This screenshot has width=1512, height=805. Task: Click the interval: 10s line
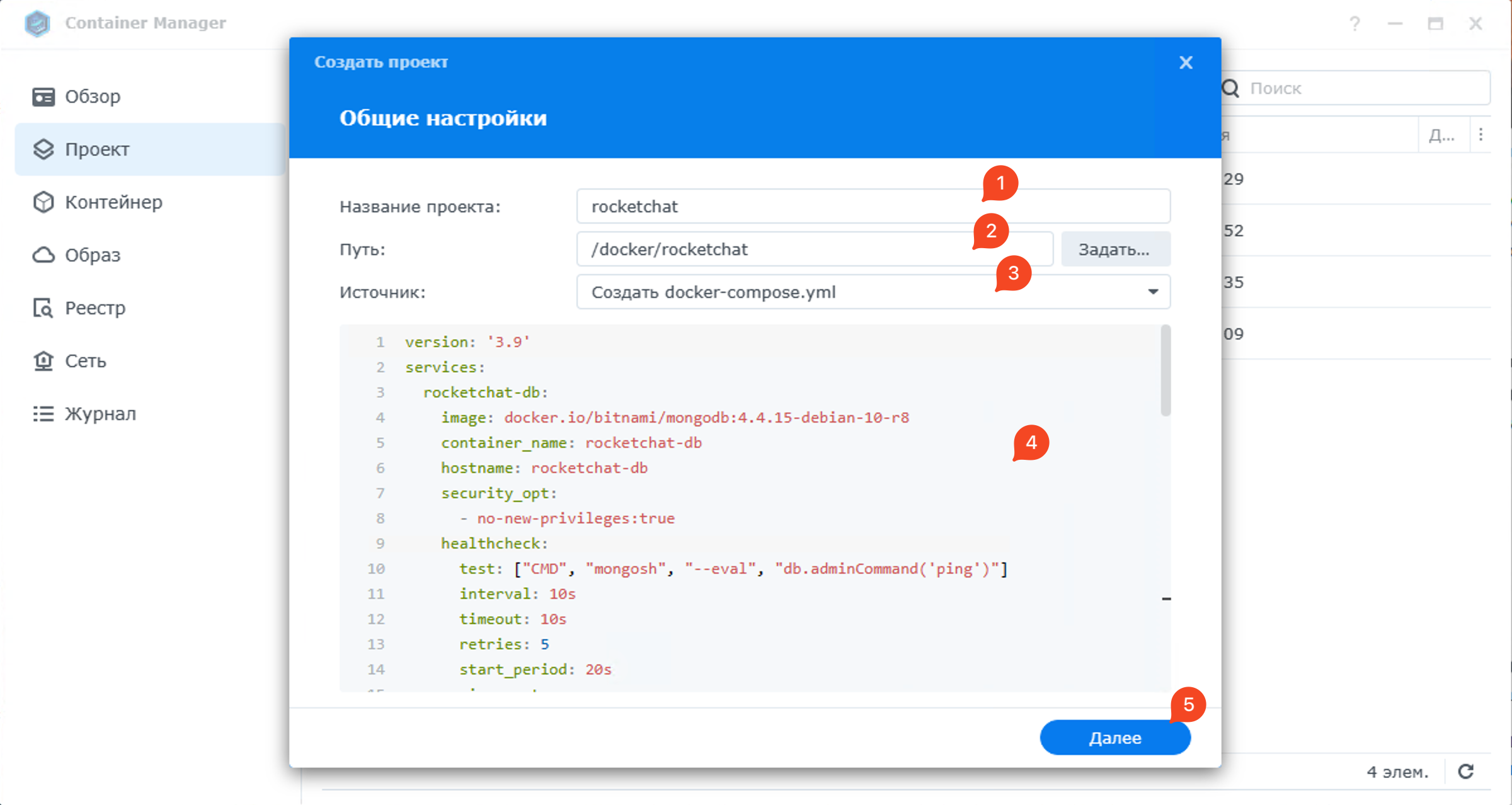(517, 594)
